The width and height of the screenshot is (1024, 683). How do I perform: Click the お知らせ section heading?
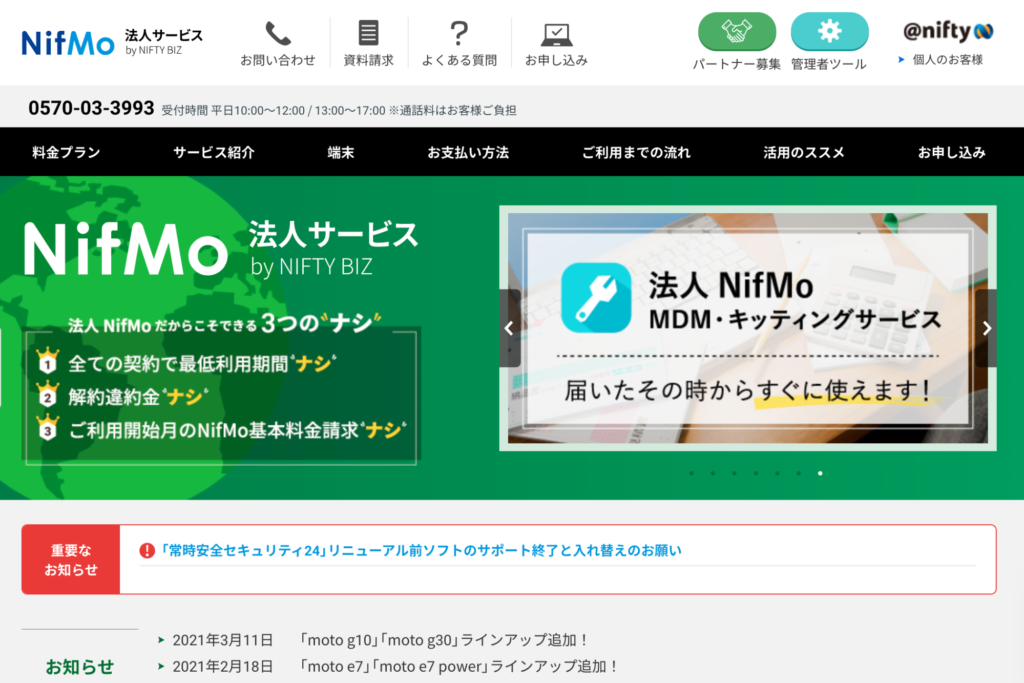point(80,667)
